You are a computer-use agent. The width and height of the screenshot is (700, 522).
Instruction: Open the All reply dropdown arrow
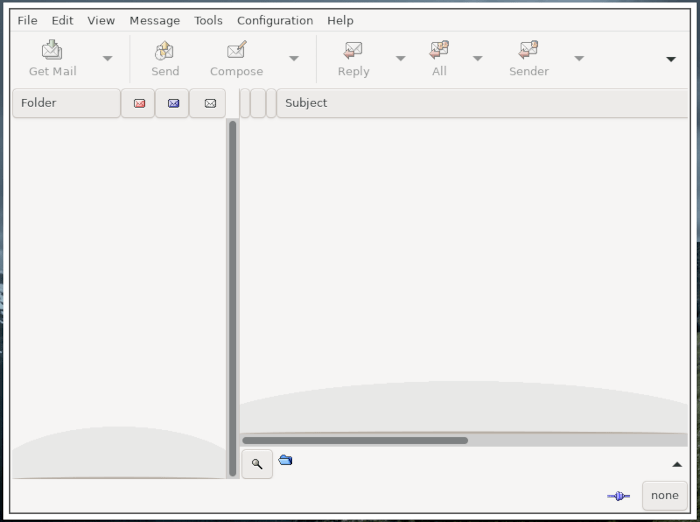[477, 58]
